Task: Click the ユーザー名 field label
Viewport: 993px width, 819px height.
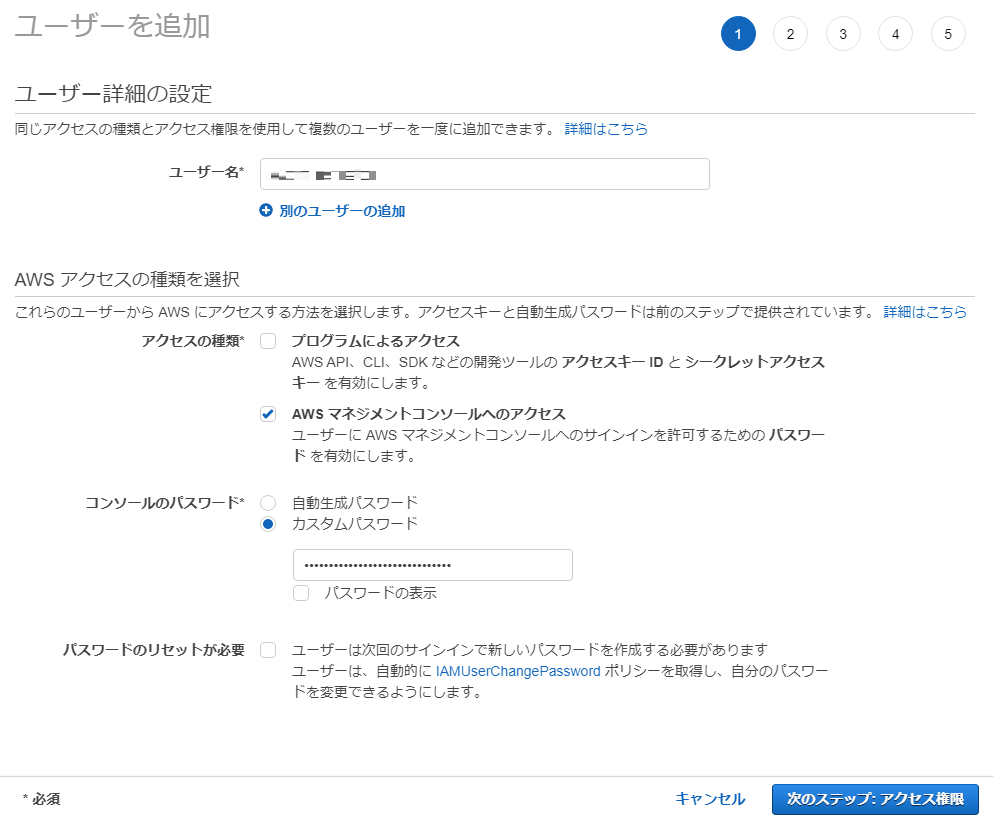Action: (x=206, y=172)
